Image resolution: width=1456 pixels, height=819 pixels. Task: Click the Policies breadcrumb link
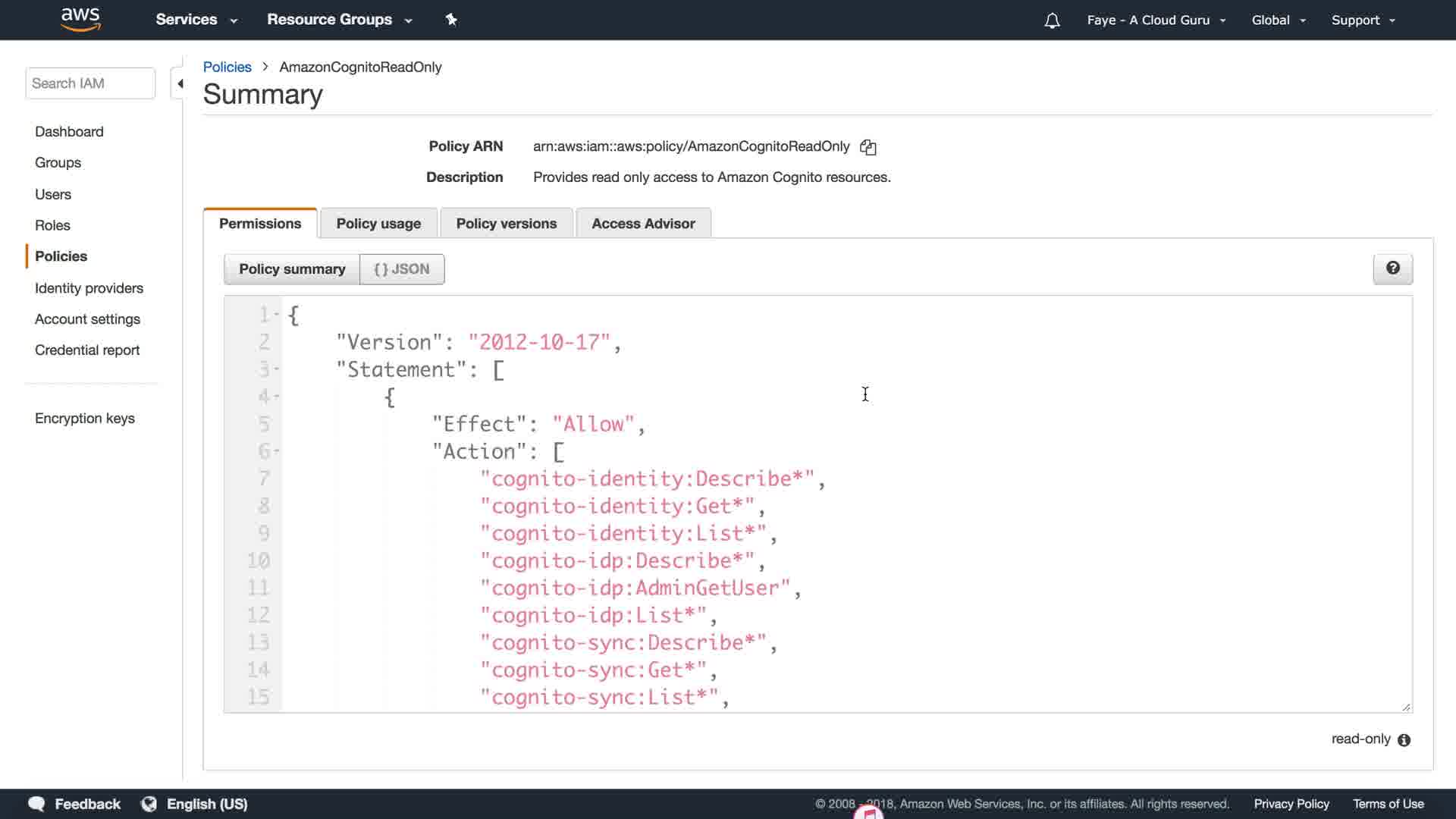click(227, 67)
